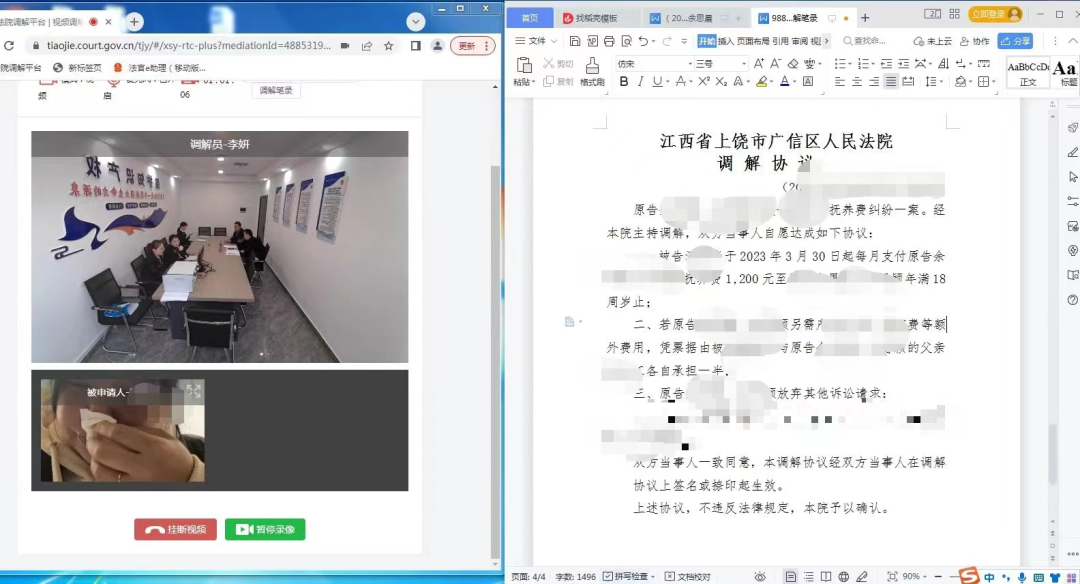
Task: Click the Paste (粘贴) clipboard icon
Action: (523, 66)
